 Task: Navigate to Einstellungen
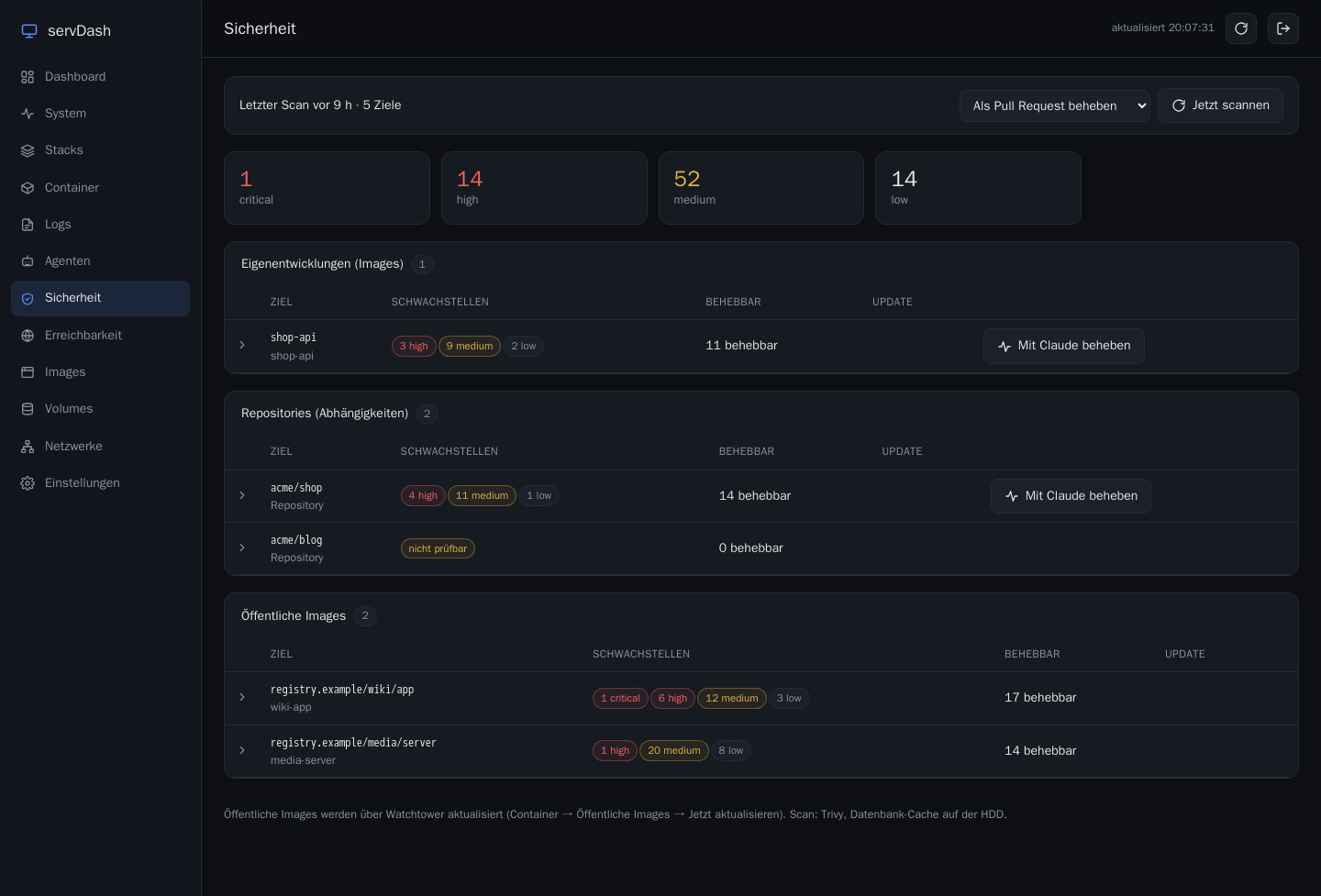click(x=100, y=483)
